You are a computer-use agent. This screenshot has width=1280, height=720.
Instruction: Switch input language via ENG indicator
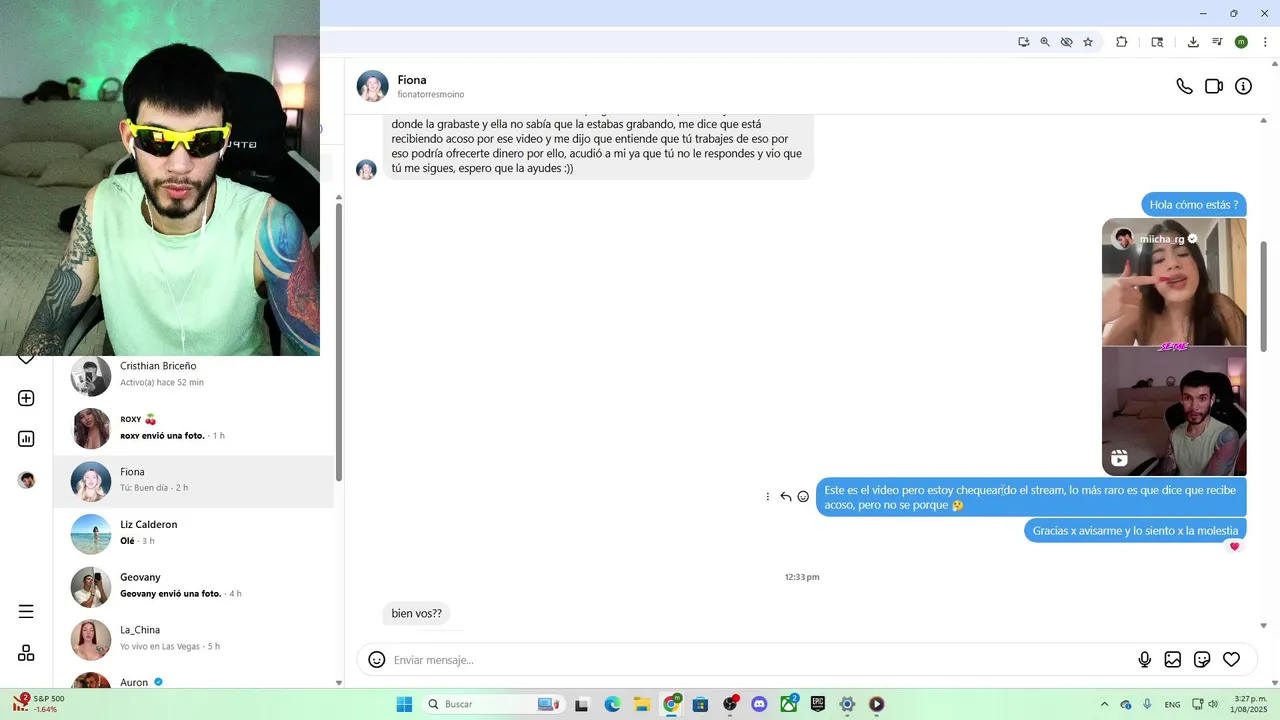click(1172, 704)
